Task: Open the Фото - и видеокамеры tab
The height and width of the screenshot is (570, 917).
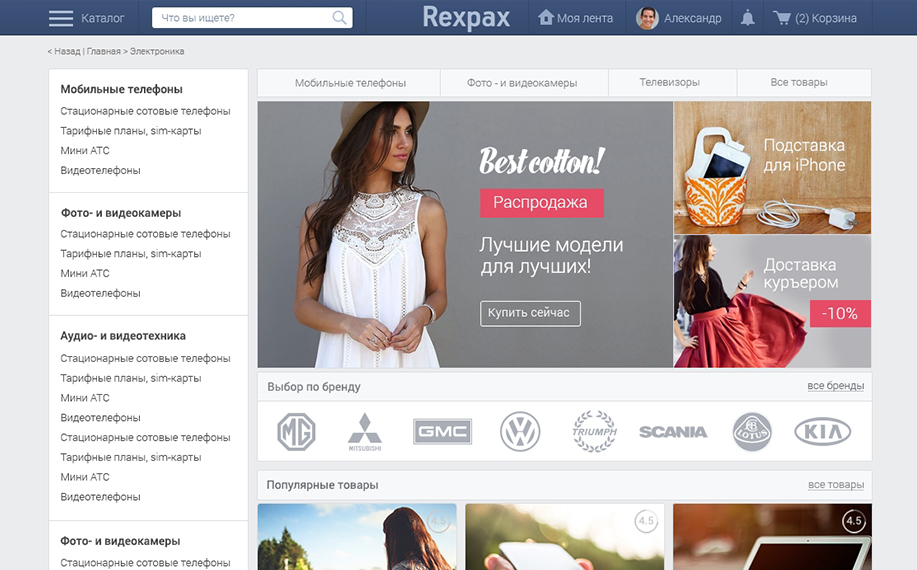Action: click(x=522, y=82)
